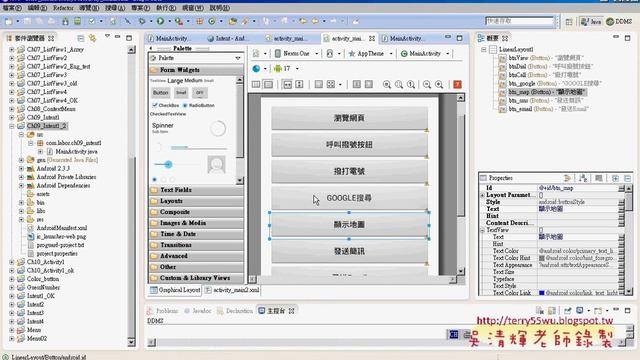This screenshot has width=640, height=360.
Task: Open the Nexus One device dropdown
Action: pos(316,53)
